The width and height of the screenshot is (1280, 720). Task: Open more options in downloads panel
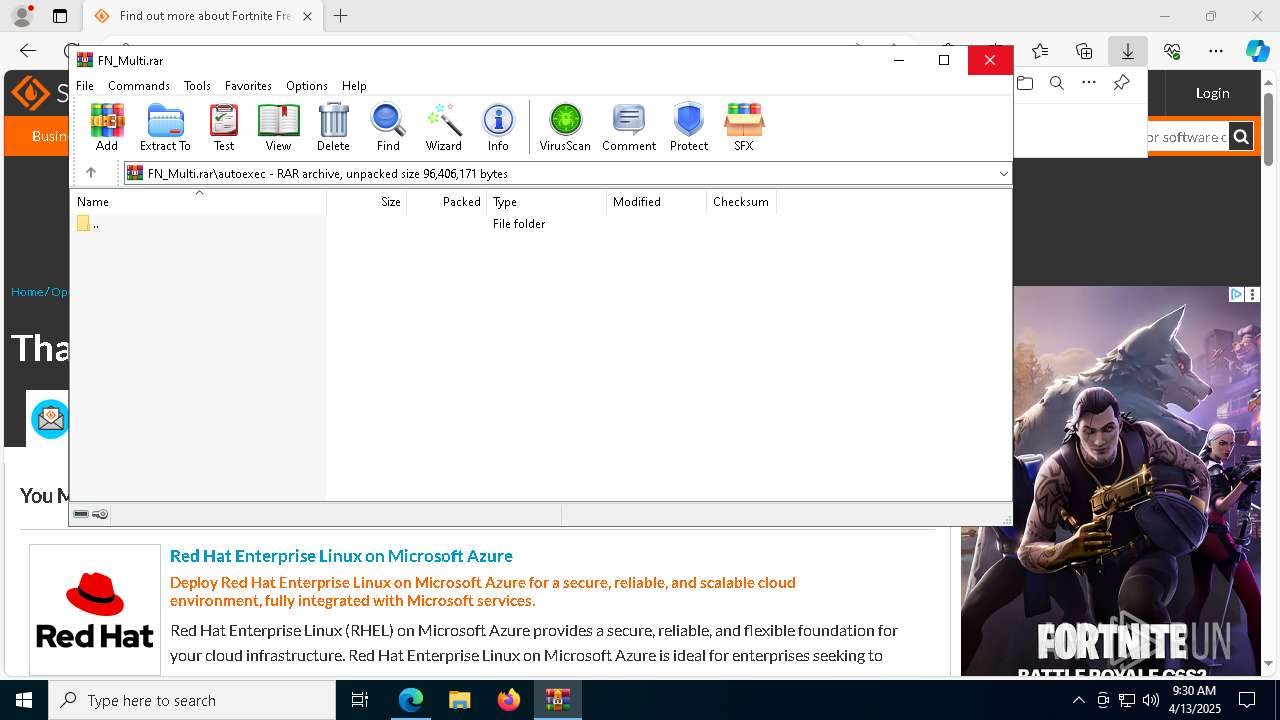[x=1089, y=83]
